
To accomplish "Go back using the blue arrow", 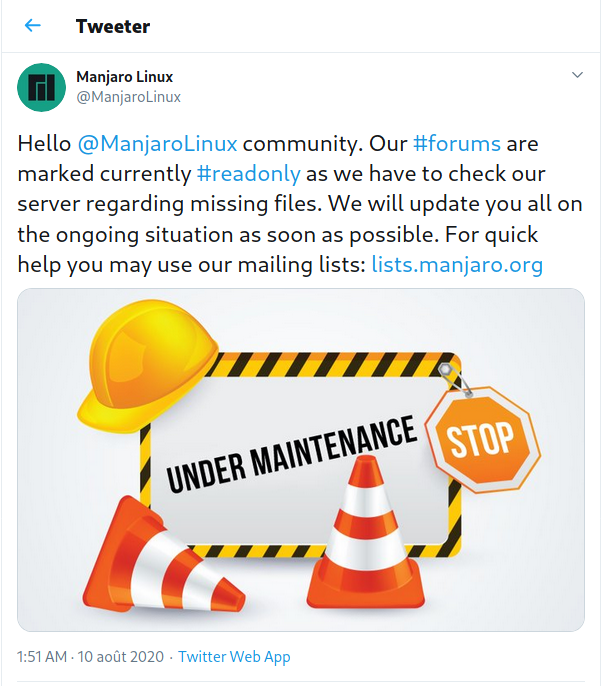I will point(33,26).
